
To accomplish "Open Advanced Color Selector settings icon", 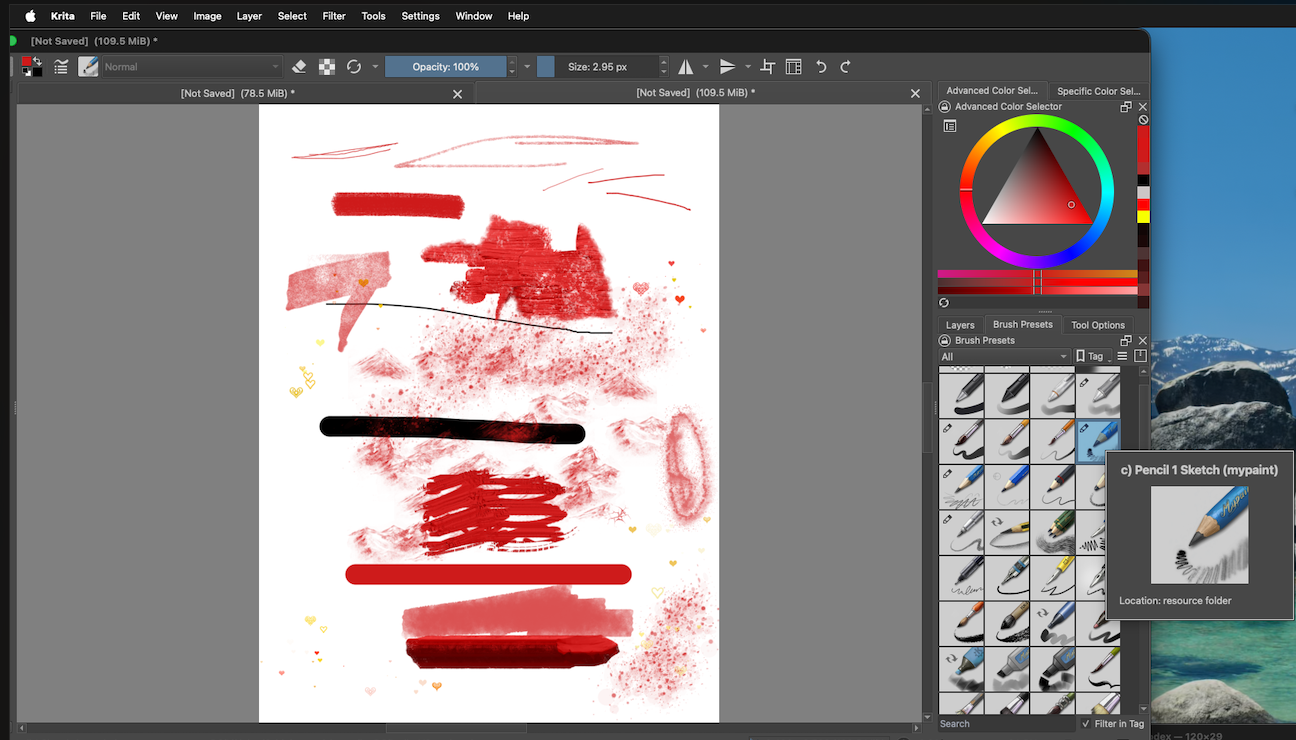I will pyautogui.click(x=950, y=126).
